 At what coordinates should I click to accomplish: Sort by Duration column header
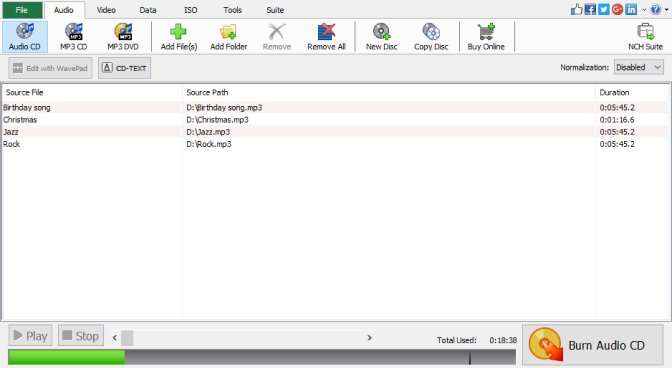[x=632, y=93]
